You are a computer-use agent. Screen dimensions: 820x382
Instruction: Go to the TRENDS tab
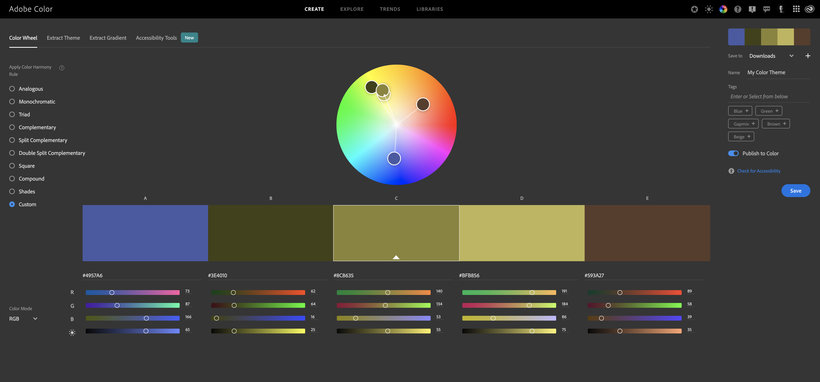(390, 9)
